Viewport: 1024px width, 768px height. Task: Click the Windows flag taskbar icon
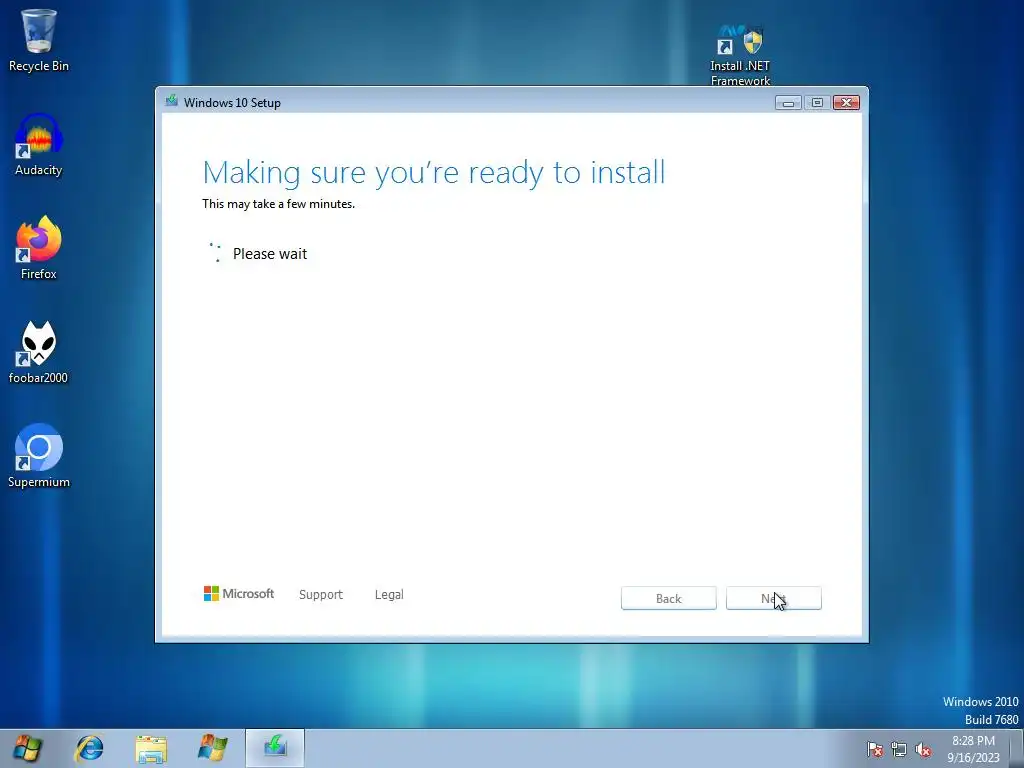(x=212, y=748)
